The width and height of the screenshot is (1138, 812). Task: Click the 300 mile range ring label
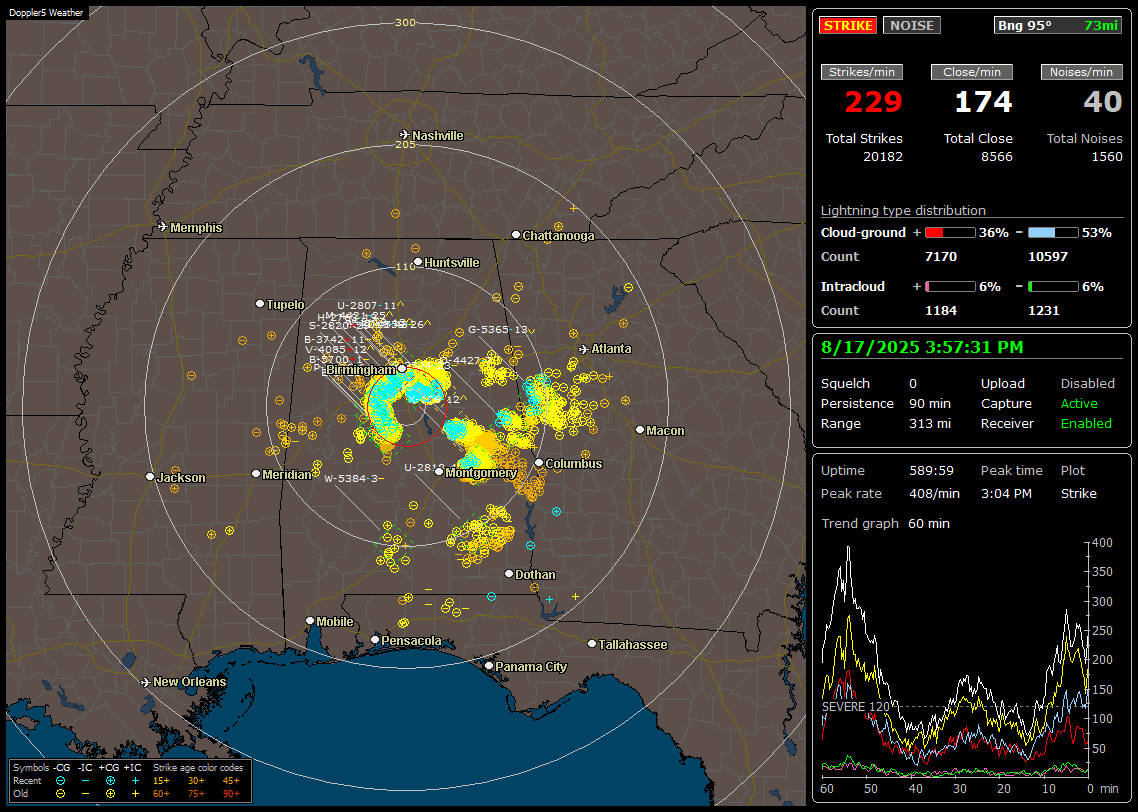405,22
